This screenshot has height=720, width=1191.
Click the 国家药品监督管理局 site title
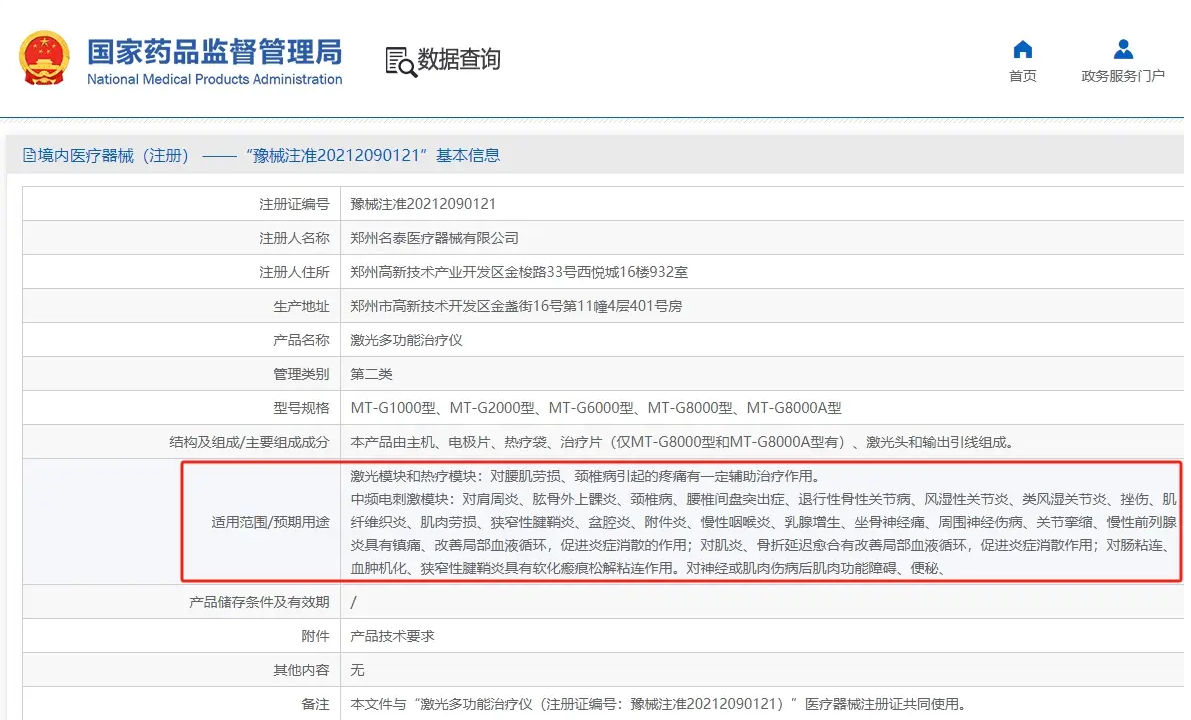(x=214, y=50)
